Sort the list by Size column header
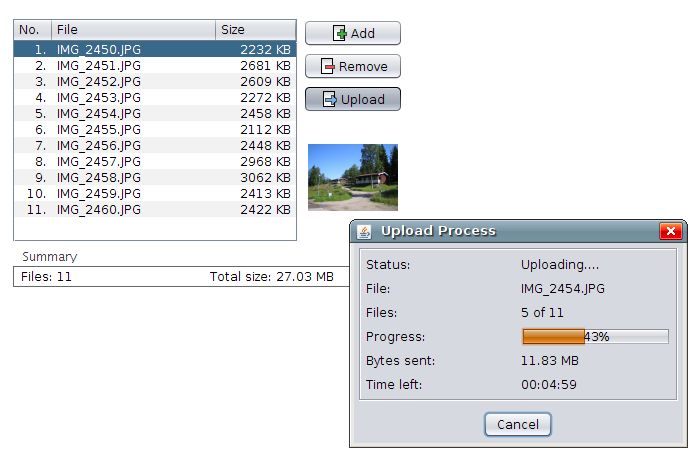695x458 pixels. (255, 30)
